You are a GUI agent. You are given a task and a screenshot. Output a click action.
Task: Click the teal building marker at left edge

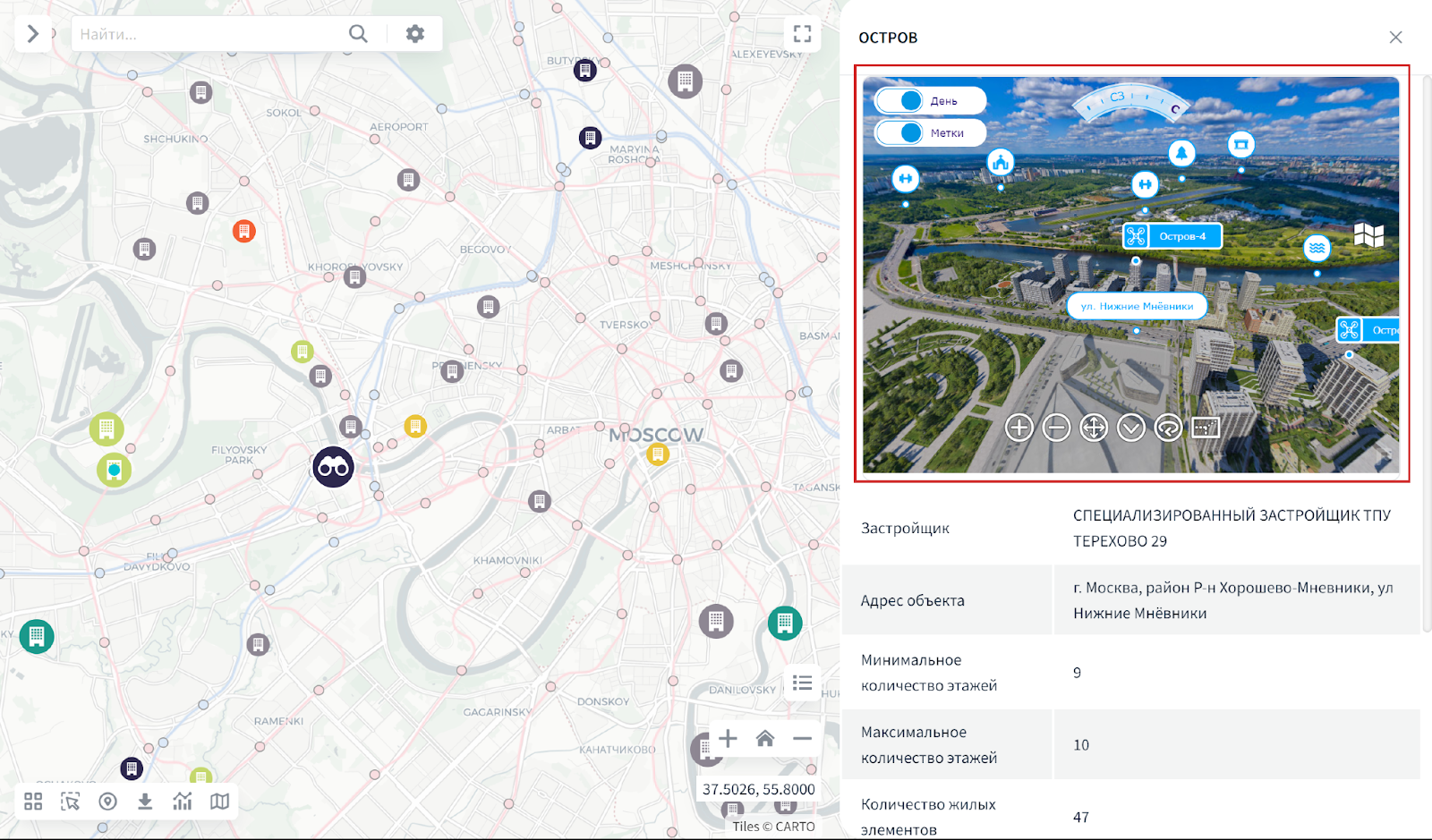click(37, 637)
